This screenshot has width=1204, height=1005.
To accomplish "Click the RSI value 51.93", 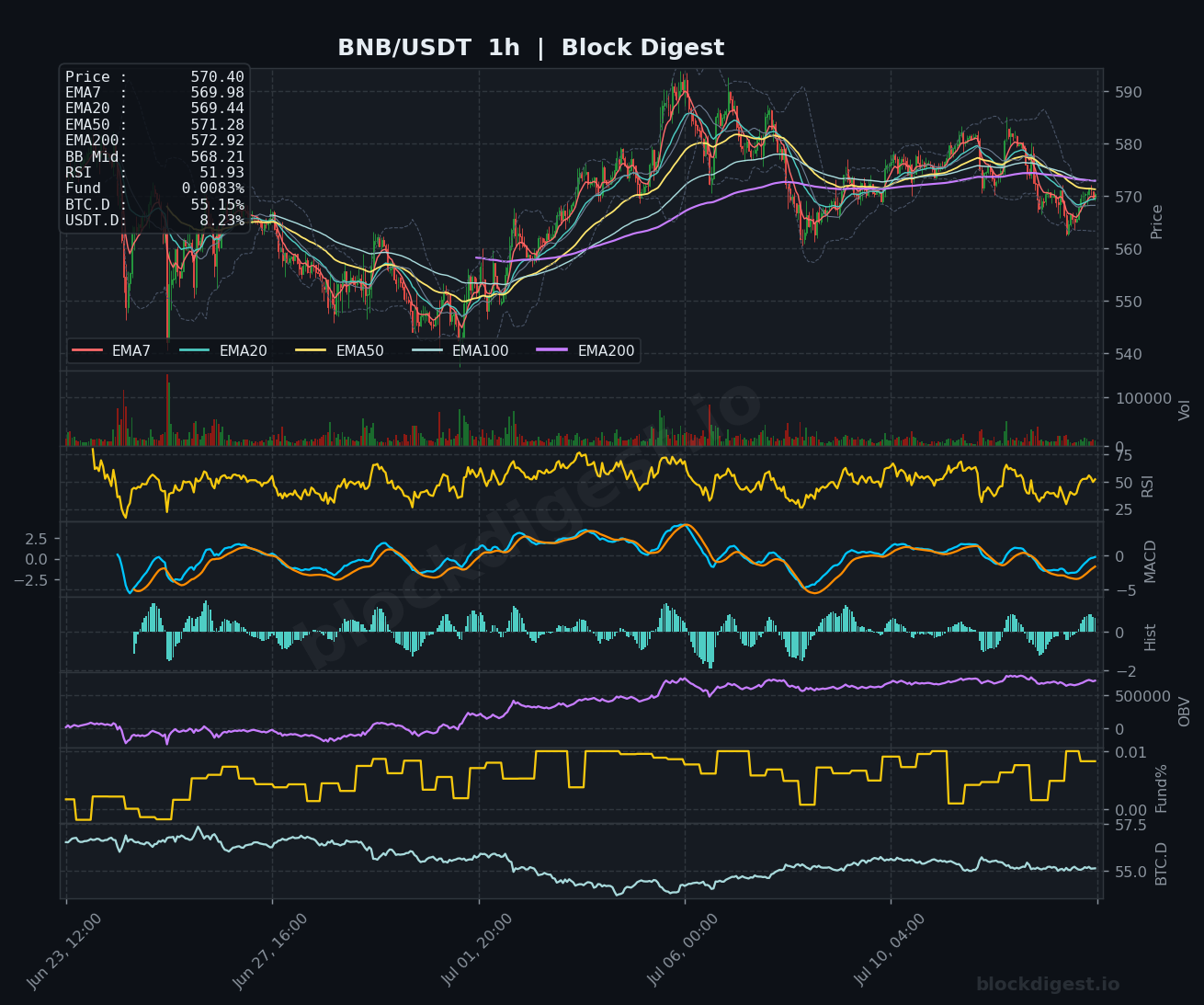I will [222, 173].
